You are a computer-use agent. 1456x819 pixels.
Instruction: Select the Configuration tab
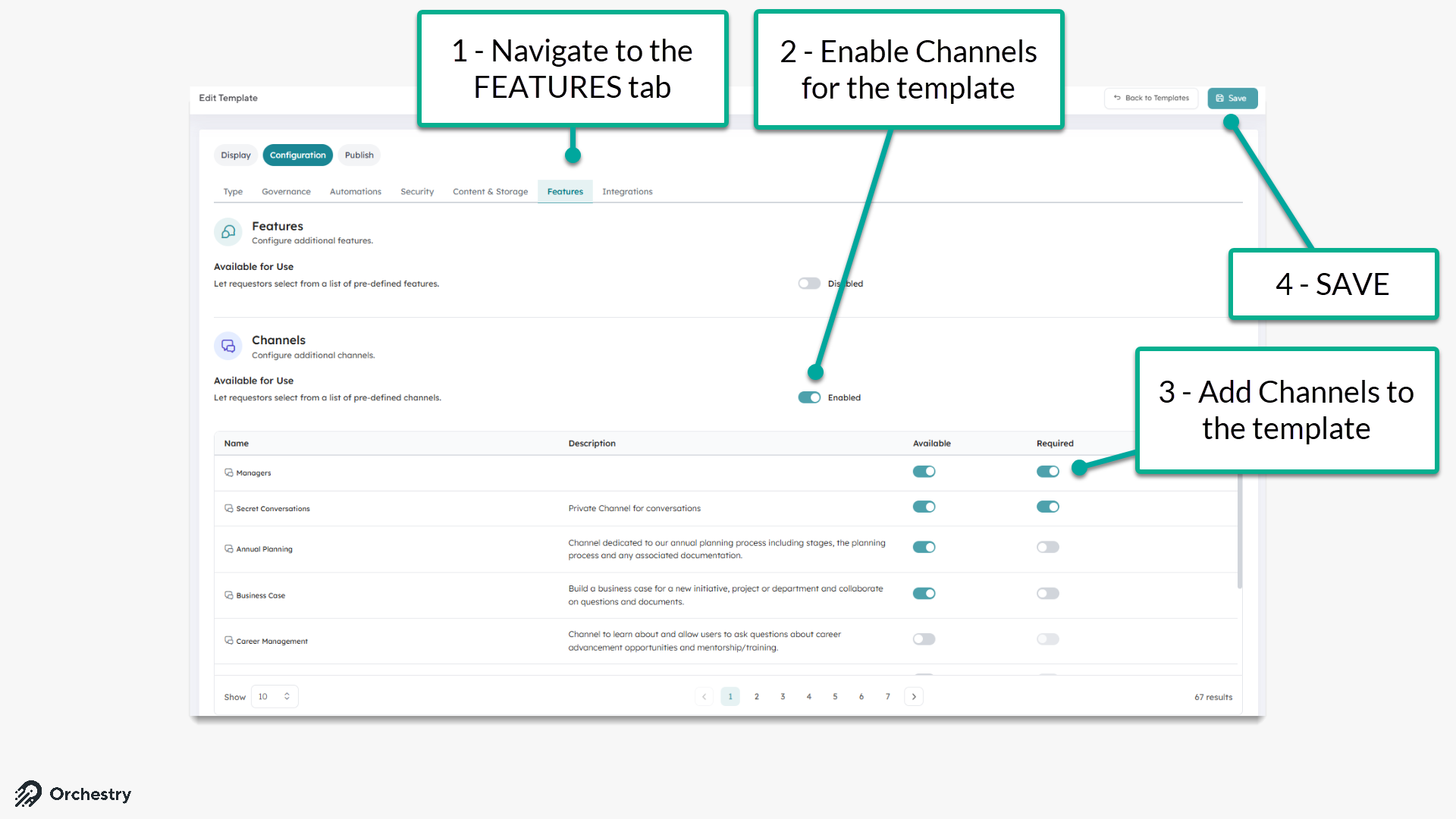[x=298, y=155]
